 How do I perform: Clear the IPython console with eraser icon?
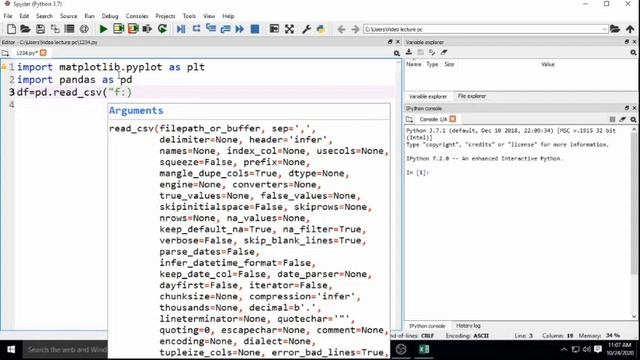[x=622, y=119]
